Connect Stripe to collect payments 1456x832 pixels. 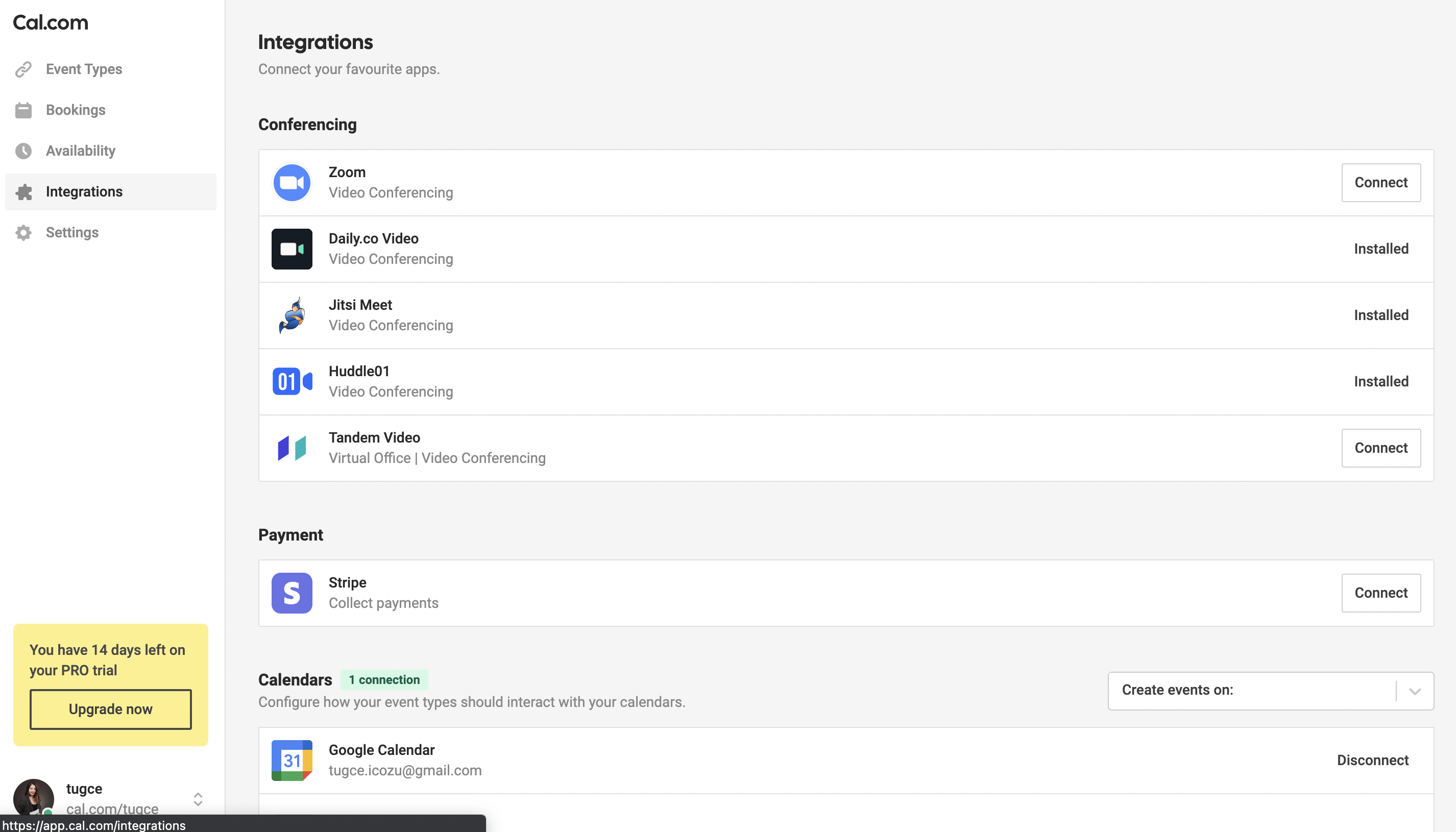pyautogui.click(x=1380, y=593)
